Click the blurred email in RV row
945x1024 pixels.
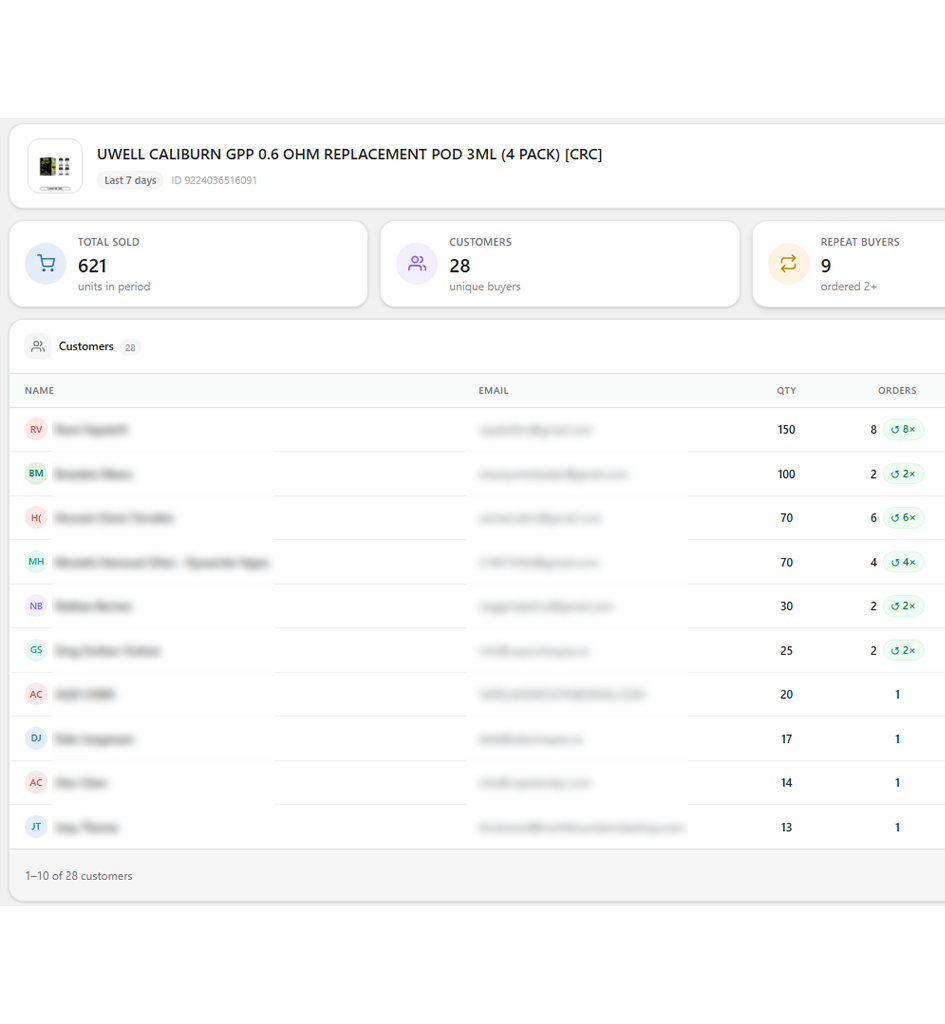(x=536, y=430)
